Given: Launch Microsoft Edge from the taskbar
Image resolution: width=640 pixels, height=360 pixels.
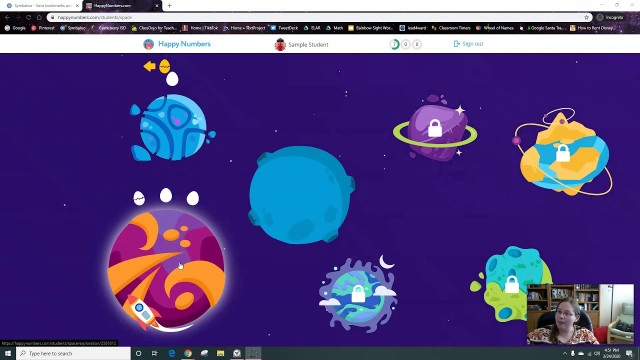Looking at the screenshot, I should (x=172, y=353).
